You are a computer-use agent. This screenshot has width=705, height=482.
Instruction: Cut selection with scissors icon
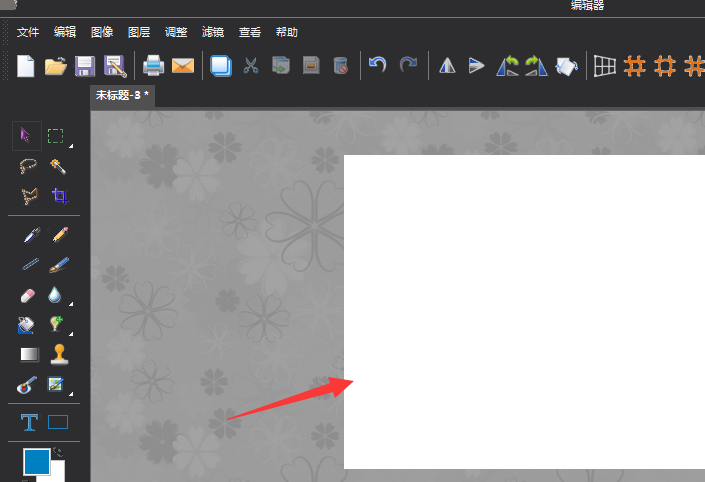click(x=251, y=66)
